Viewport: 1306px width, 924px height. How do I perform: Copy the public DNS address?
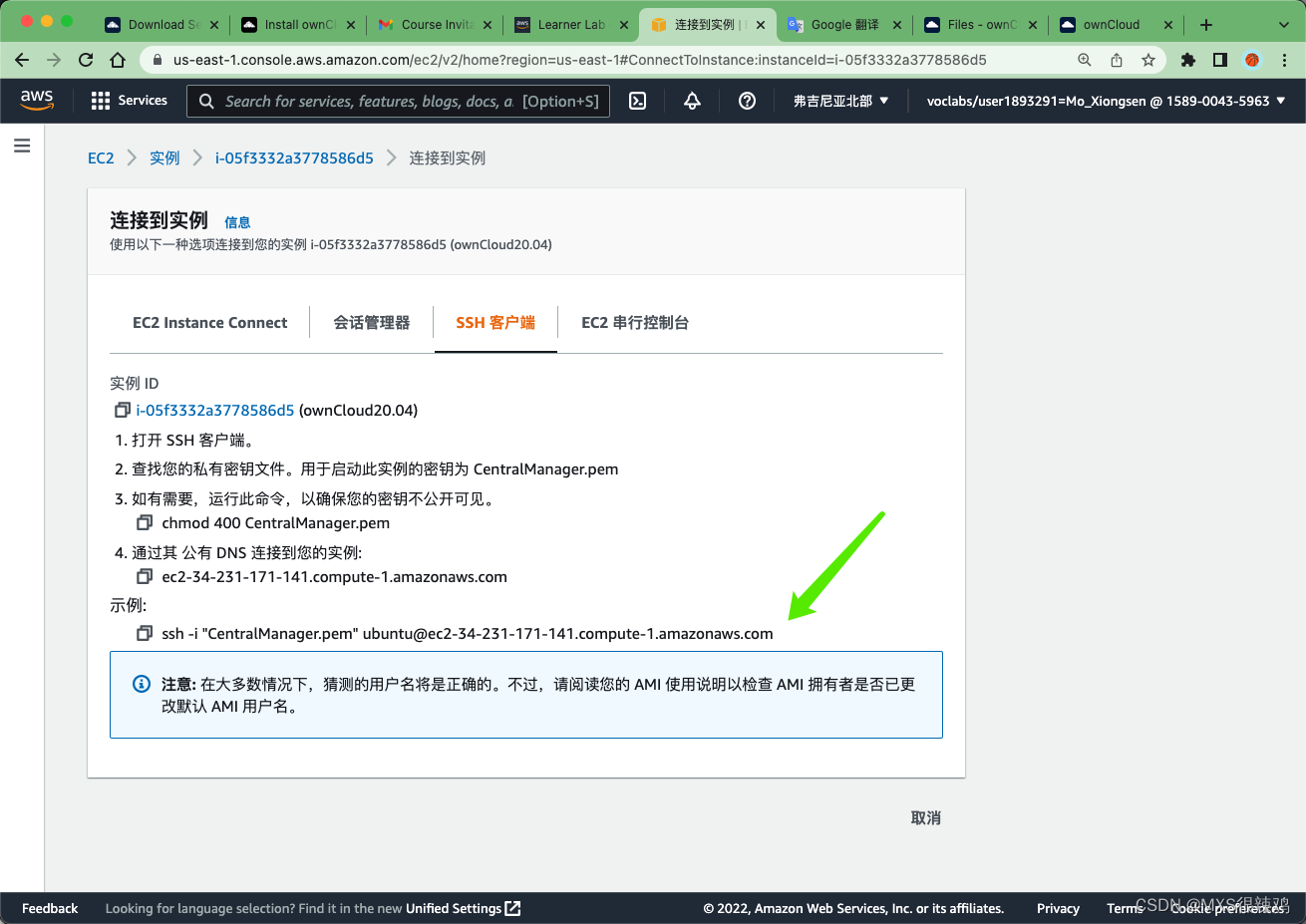pos(144,576)
